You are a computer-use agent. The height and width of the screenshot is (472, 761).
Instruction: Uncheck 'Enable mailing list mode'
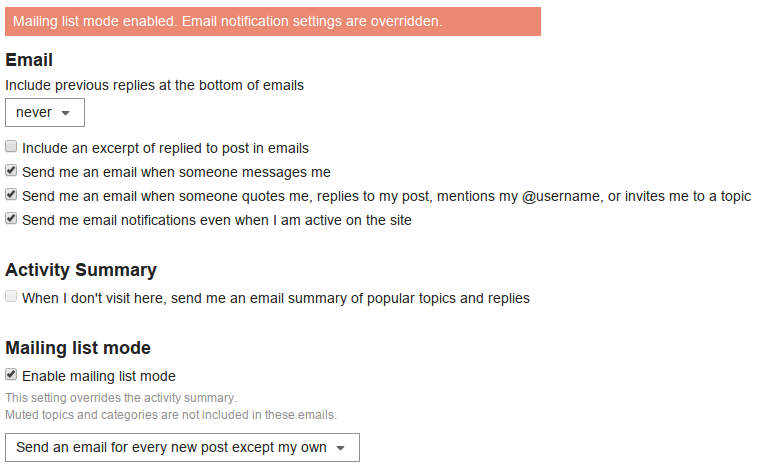11,374
